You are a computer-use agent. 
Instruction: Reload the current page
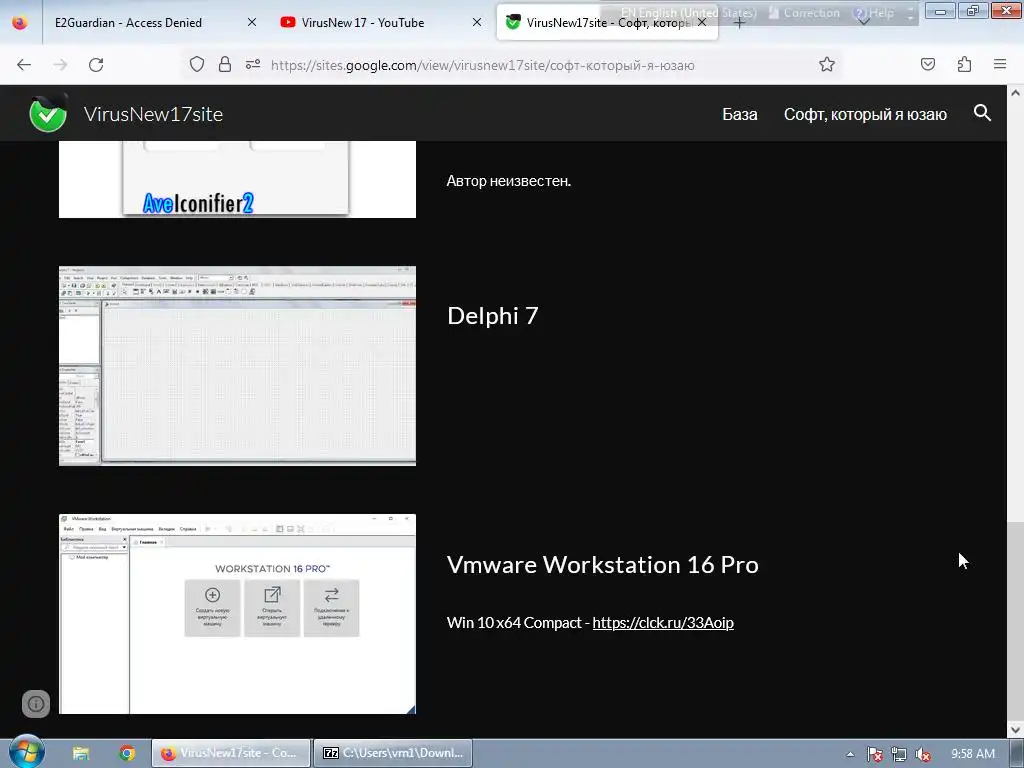click(x=96, y=65)
